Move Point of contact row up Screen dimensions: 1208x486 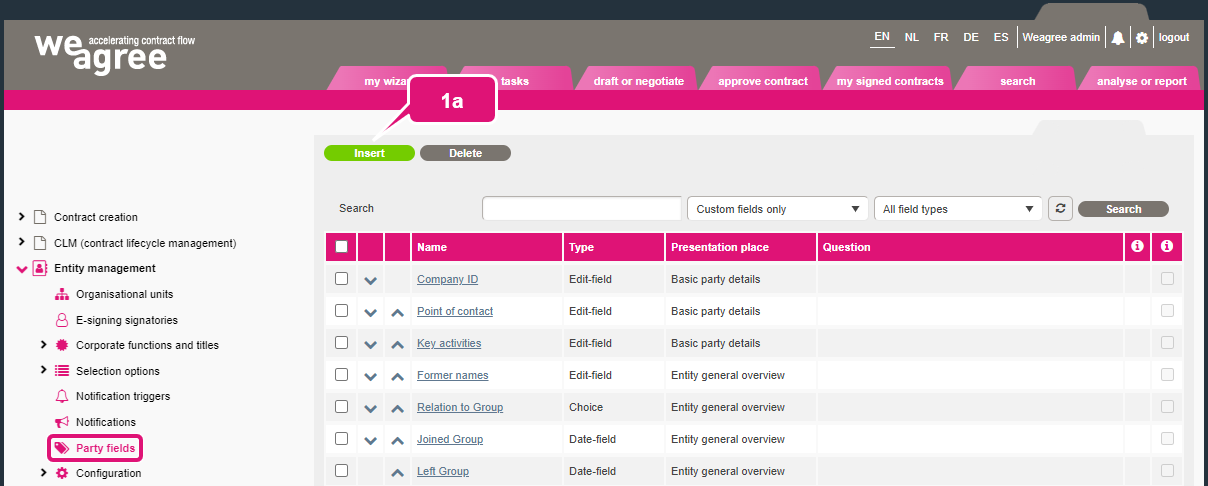(x=397, y=312)
